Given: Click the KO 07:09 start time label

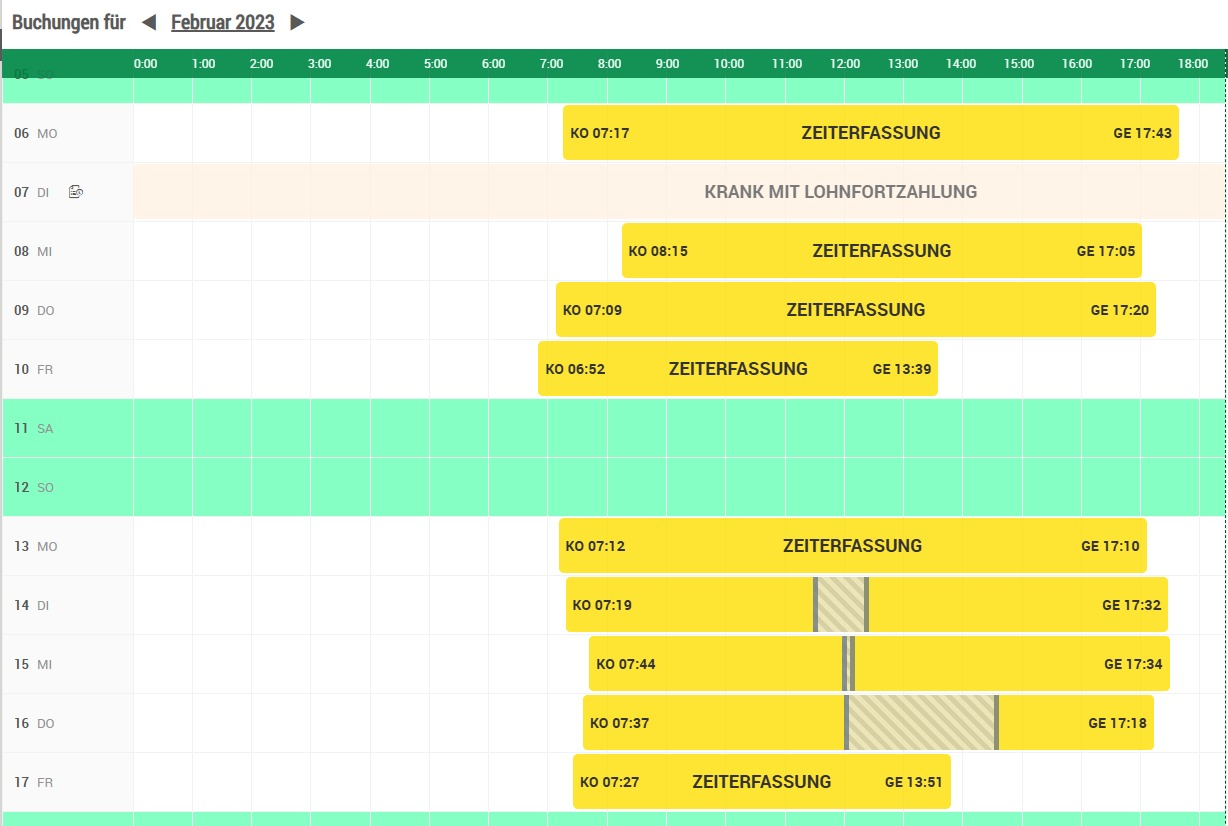Looking at the screenshot, I should click(x=592, y=310).
